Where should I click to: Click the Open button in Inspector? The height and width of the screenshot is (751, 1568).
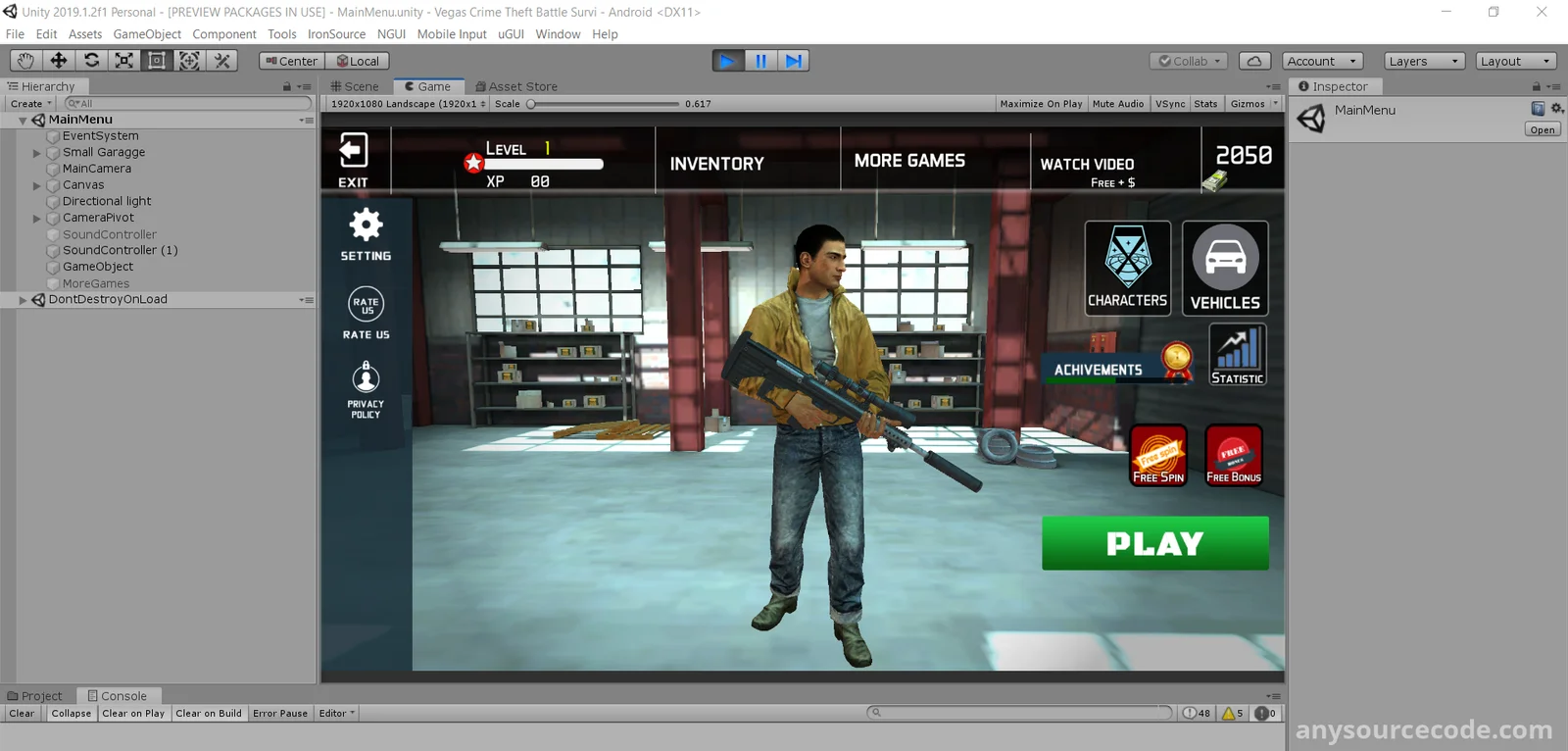pos(1542,129)
